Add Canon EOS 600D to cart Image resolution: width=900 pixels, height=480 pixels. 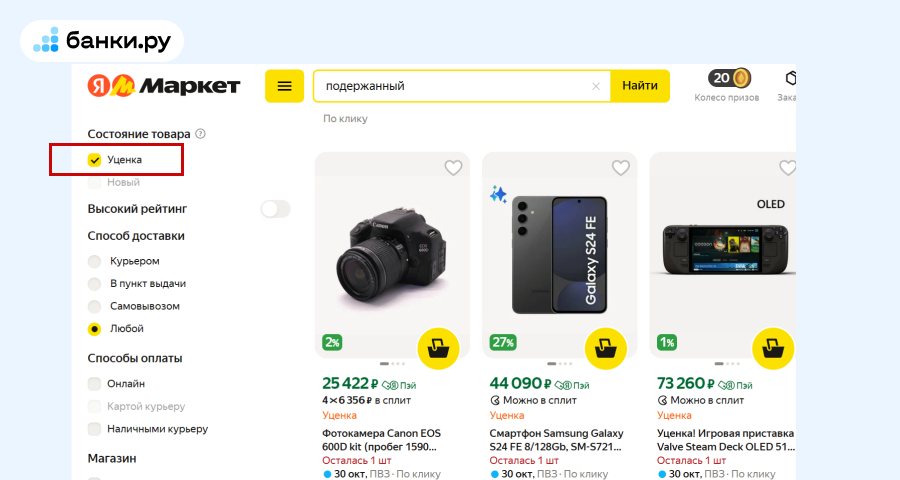tap(438, 348)
